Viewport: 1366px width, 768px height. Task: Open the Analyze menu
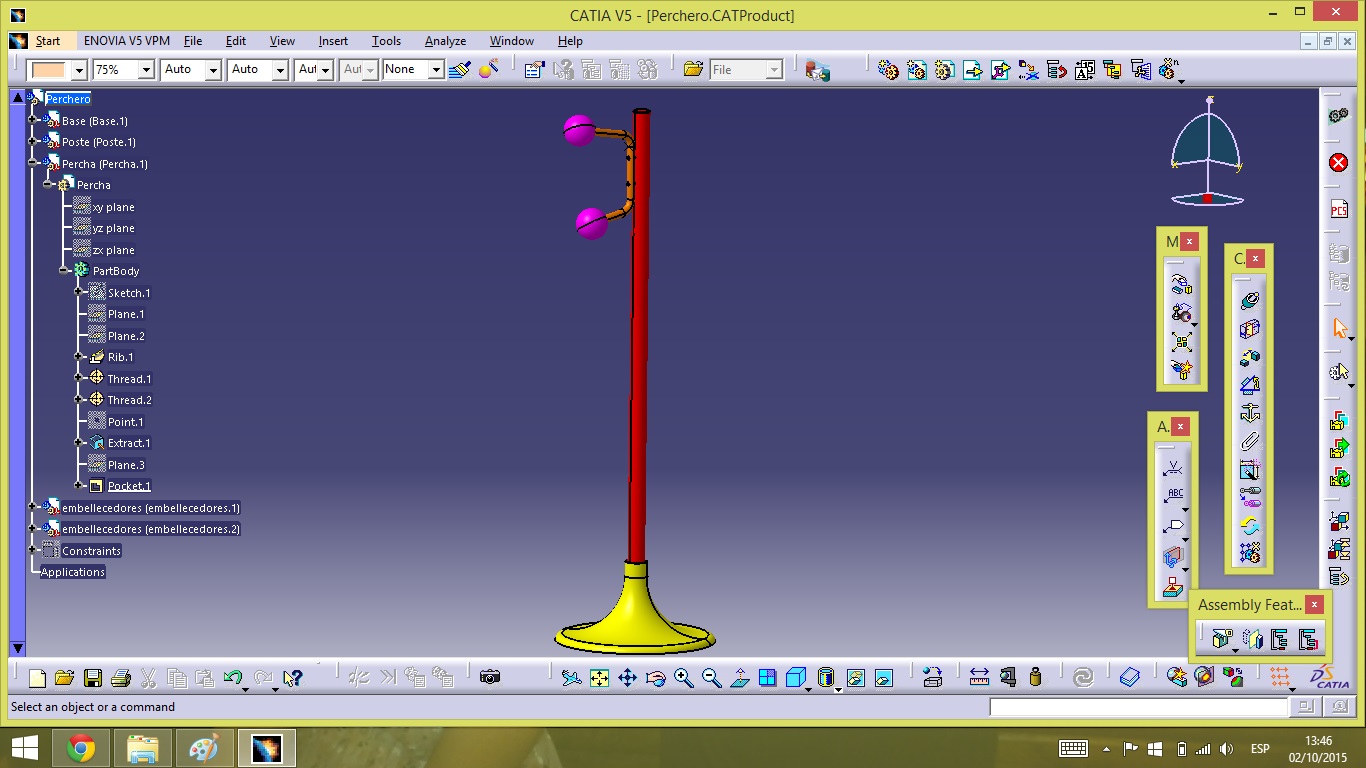445,41
